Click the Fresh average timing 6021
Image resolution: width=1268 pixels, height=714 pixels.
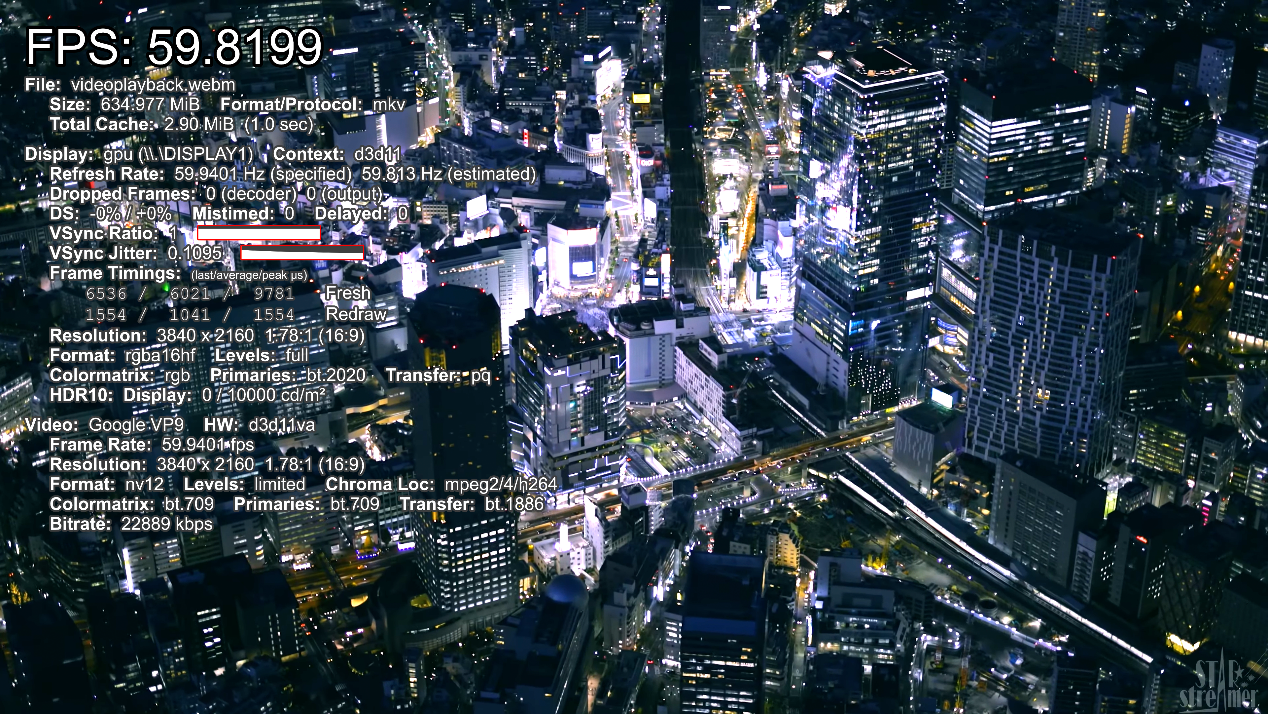tap(190, 294)
